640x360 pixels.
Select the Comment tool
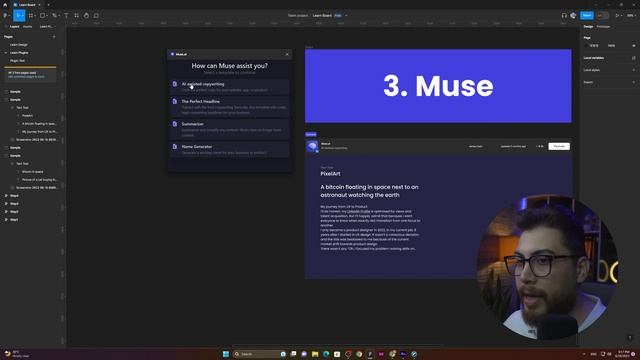pyautogui.click(x=96, y=16)
